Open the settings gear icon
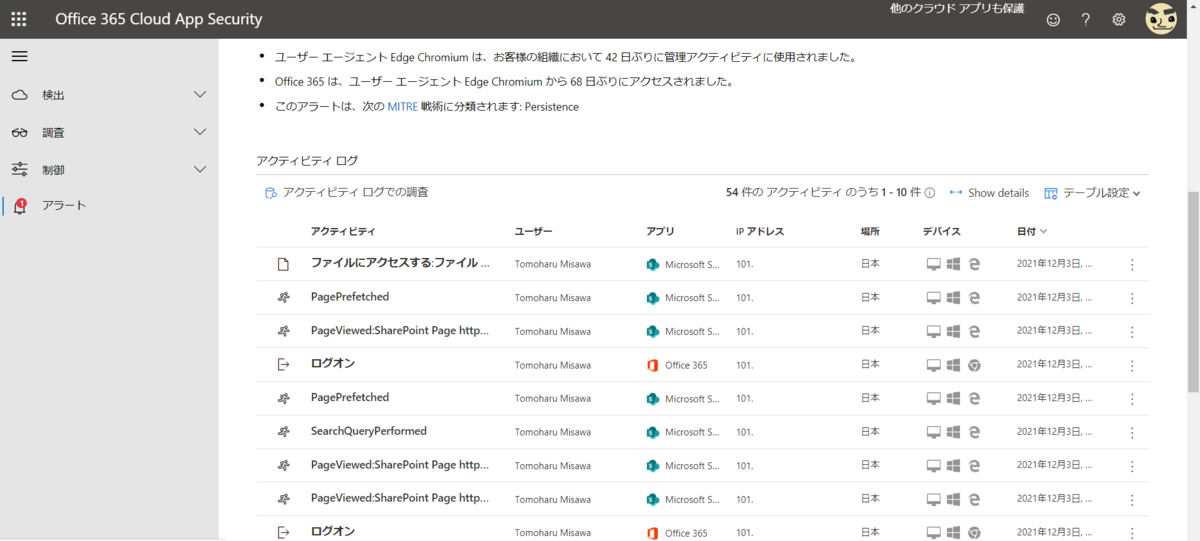 click(x=1119, y=19)
